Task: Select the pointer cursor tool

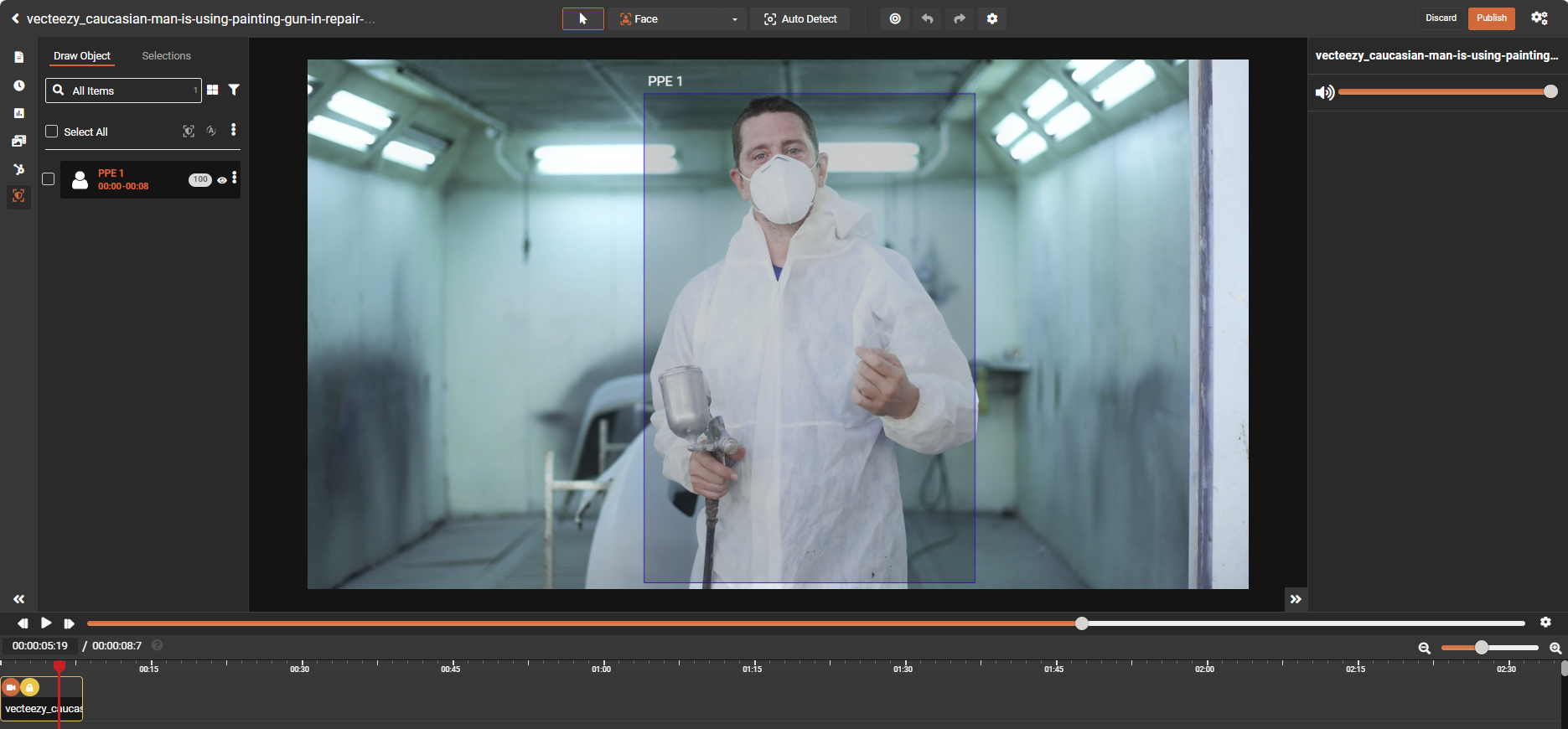Action: (x=582, y=18)
